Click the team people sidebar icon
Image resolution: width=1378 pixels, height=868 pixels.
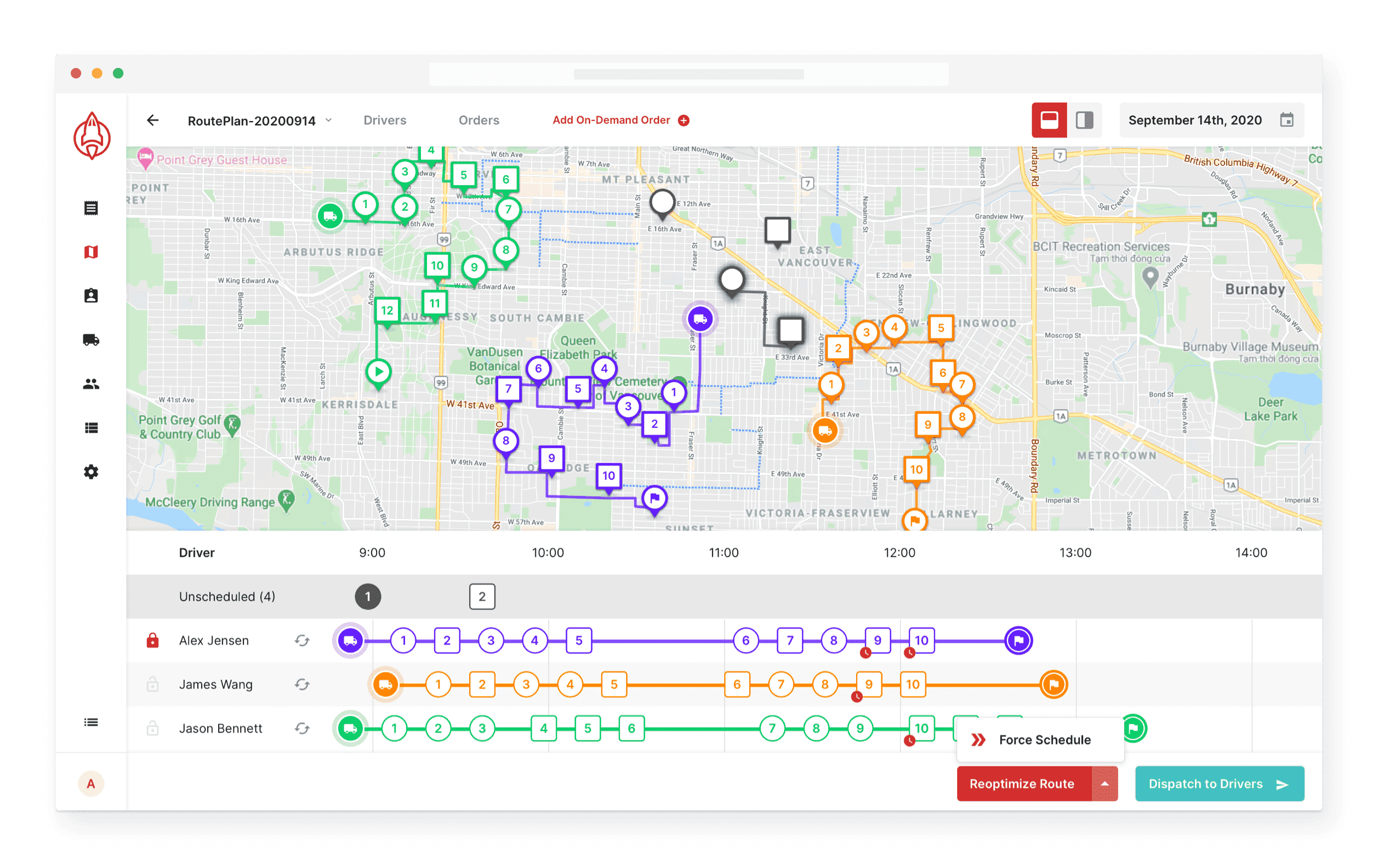pos(91,384)
